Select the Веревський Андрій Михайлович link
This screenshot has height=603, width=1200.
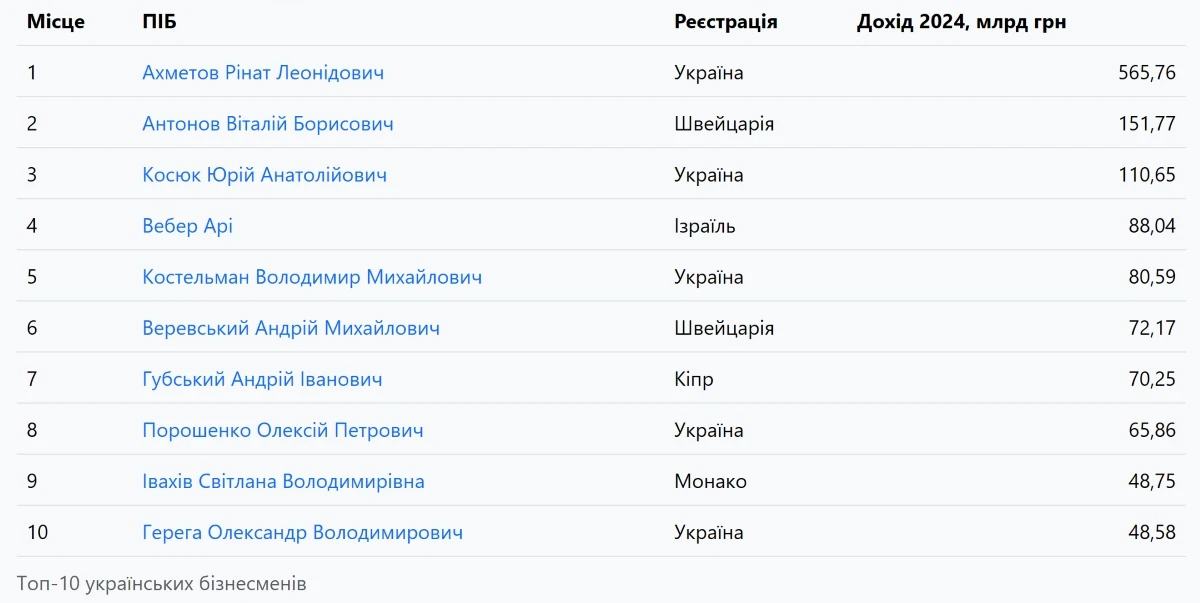tap(291, 328)
